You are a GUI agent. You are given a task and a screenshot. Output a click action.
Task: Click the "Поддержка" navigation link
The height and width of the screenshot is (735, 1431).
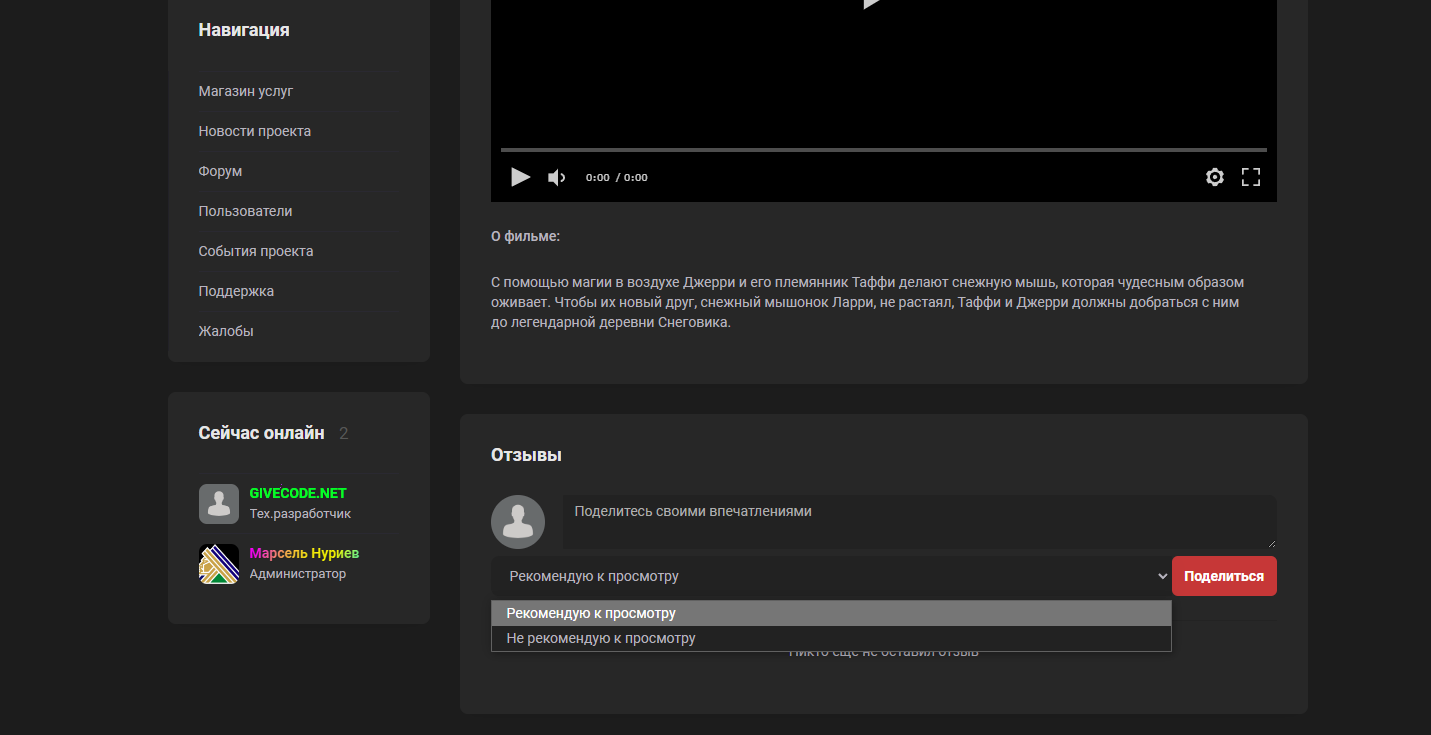236,291
